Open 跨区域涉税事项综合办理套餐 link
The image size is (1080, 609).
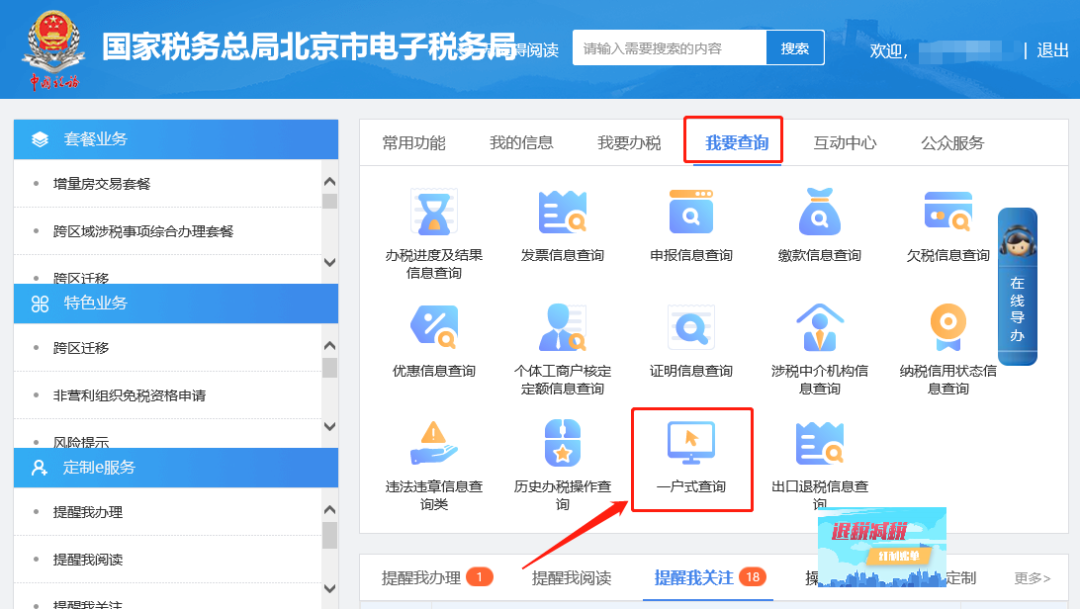pyautogui.click(x=143, y=231)
